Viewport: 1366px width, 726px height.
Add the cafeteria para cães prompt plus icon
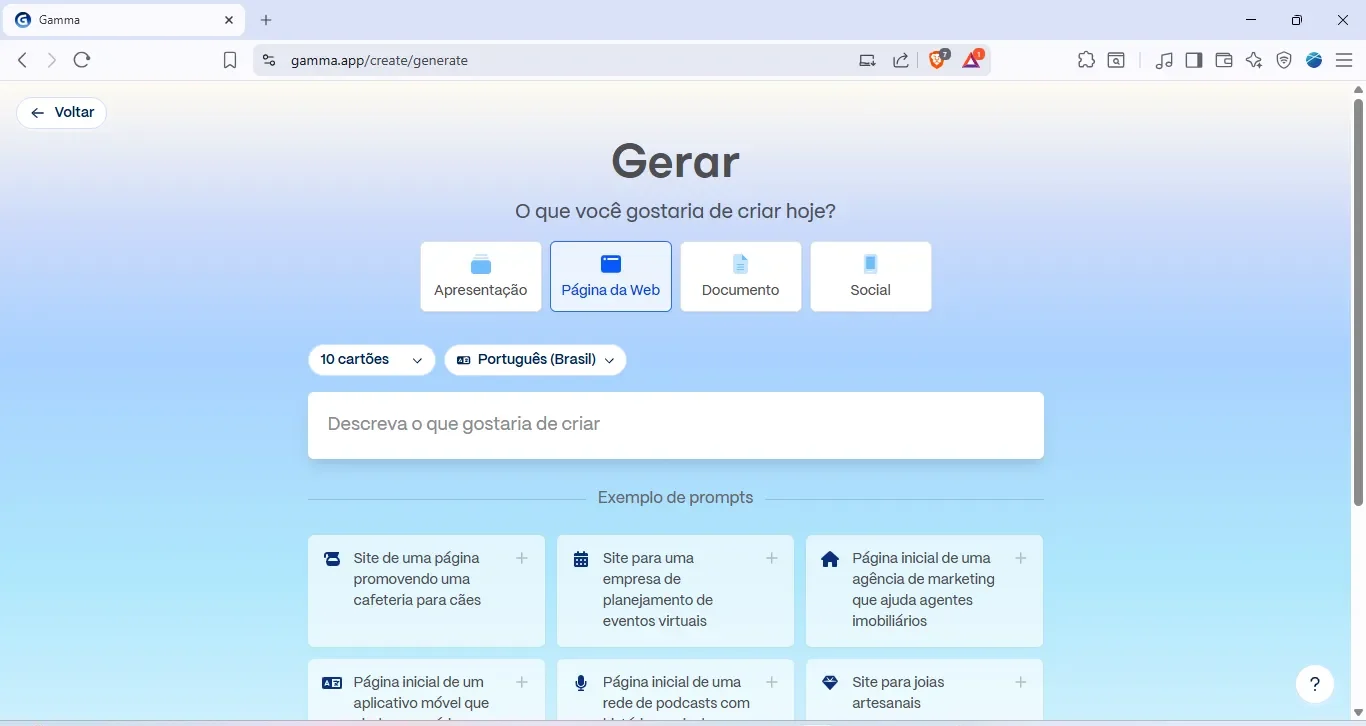522,558
